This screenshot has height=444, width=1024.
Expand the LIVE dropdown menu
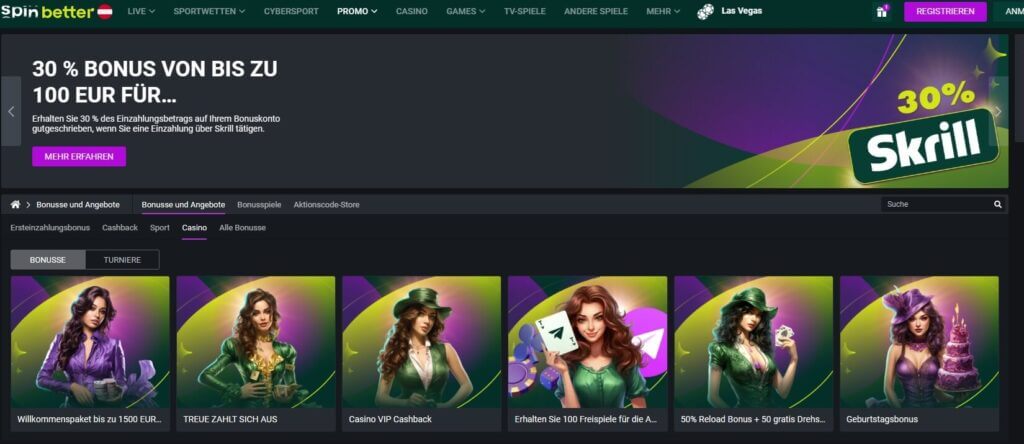pos(141,11)
